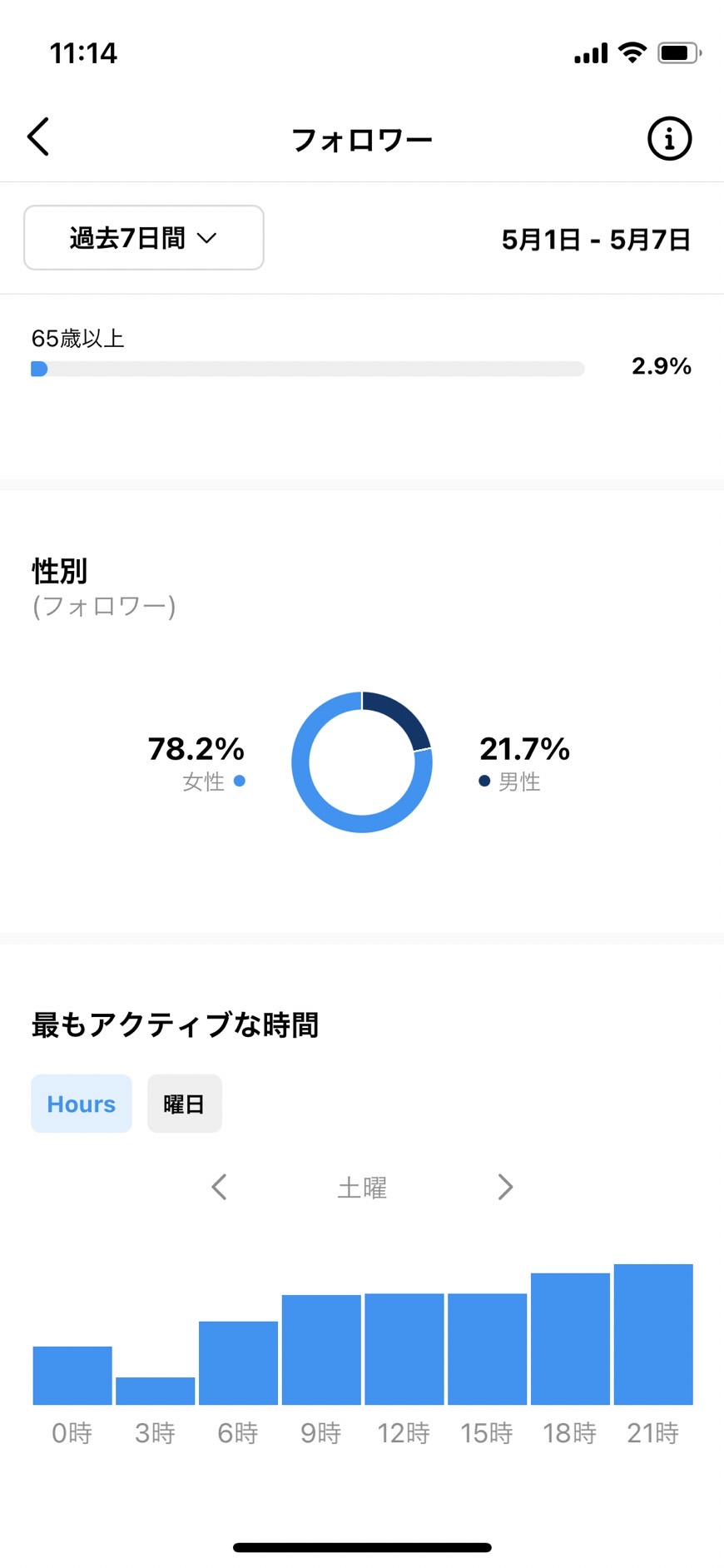Tap the 3時 activity bar
Image resolution: width=724 pixels, height=1568 pixels.
click(156, 1391)
